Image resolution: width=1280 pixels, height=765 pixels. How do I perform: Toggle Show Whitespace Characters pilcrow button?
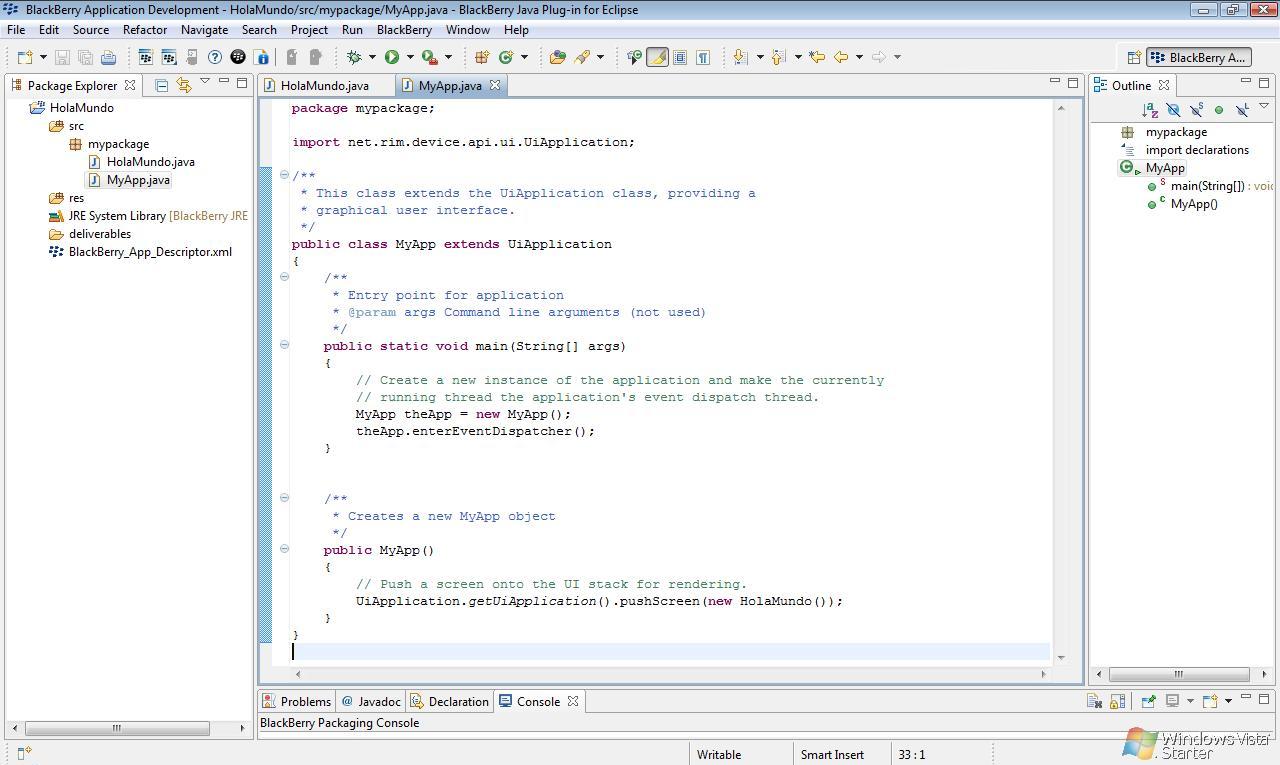pos(703,57)
